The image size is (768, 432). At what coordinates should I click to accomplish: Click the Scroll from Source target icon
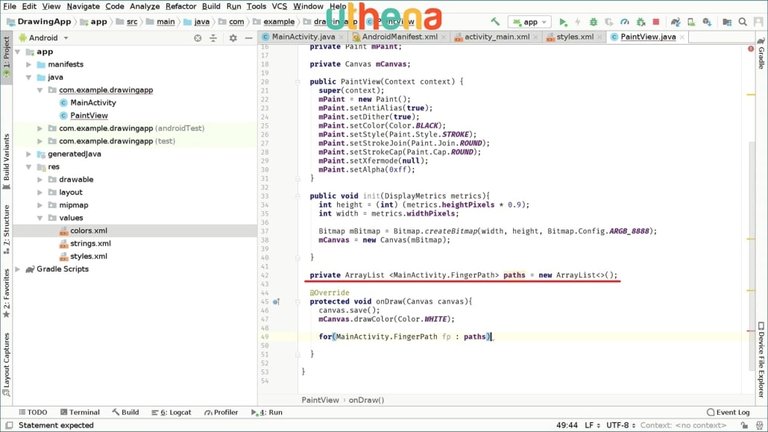point(198,37)
